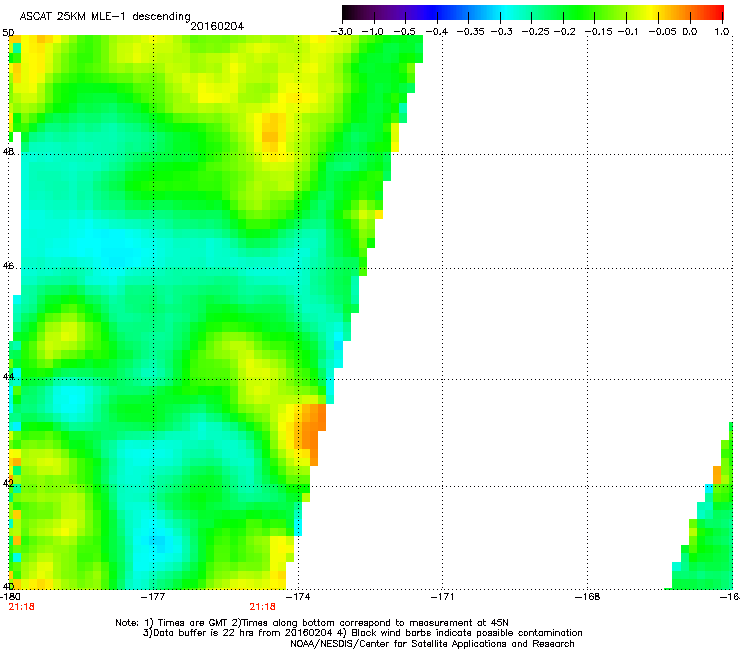Click the longitude label -171
The height and width of the screenshot is (650, 740).
point(443,597)
